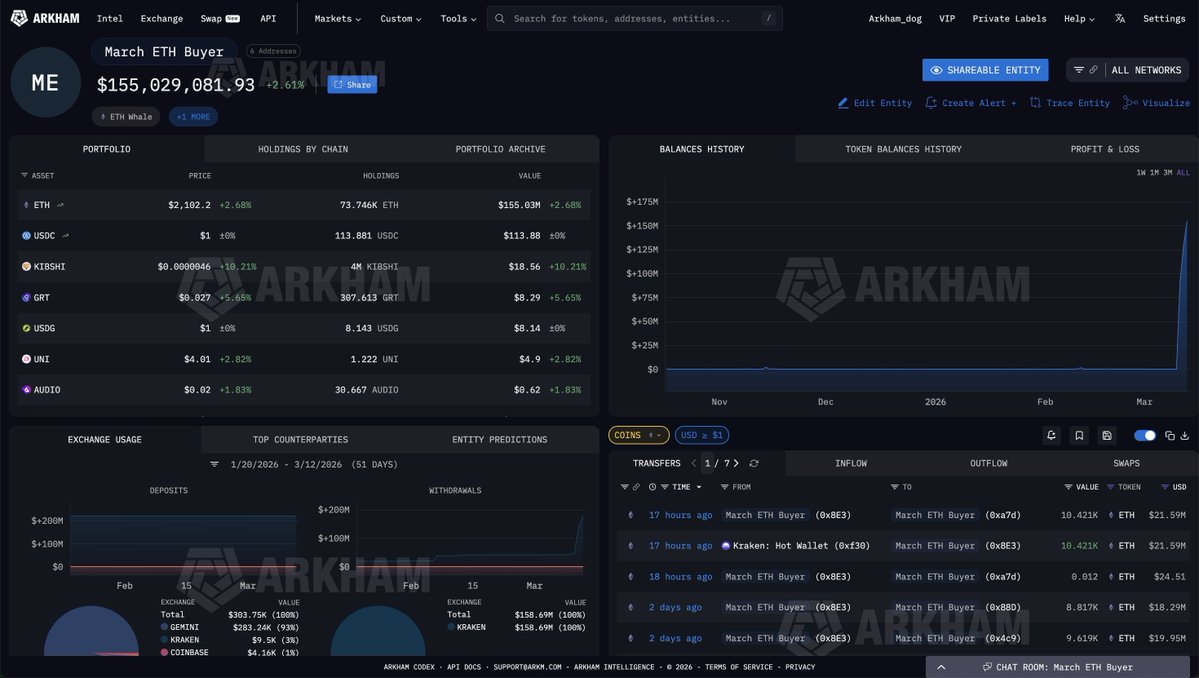Open the Tools dropdown menu
Viewport: 1199px width, 678px height.
[x=458, y=18]
